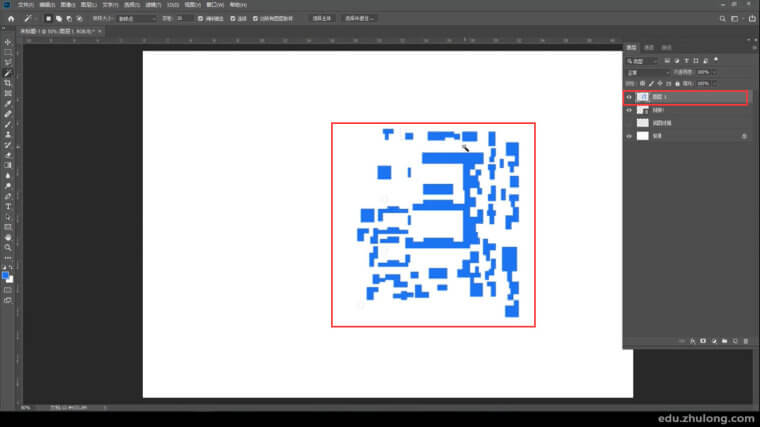Image resolution: width=760 pixels, height=427 pixels.
Task: Click the blue foreground color swatch
Action: coord(6,275)
